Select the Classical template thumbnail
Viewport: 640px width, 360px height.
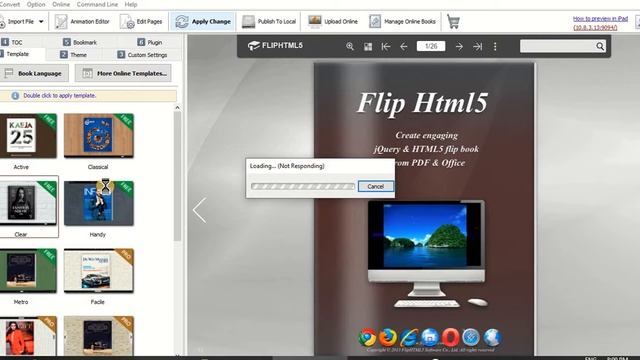click(x=99, y=136)
